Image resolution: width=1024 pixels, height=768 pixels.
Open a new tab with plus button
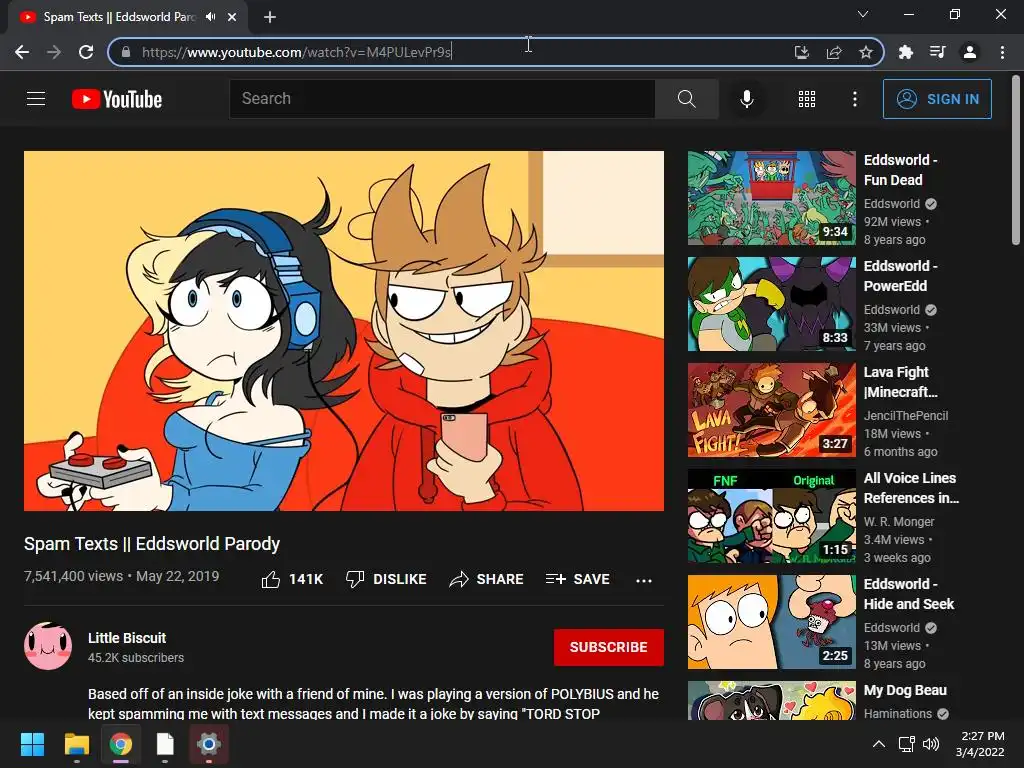coord(270,17)
